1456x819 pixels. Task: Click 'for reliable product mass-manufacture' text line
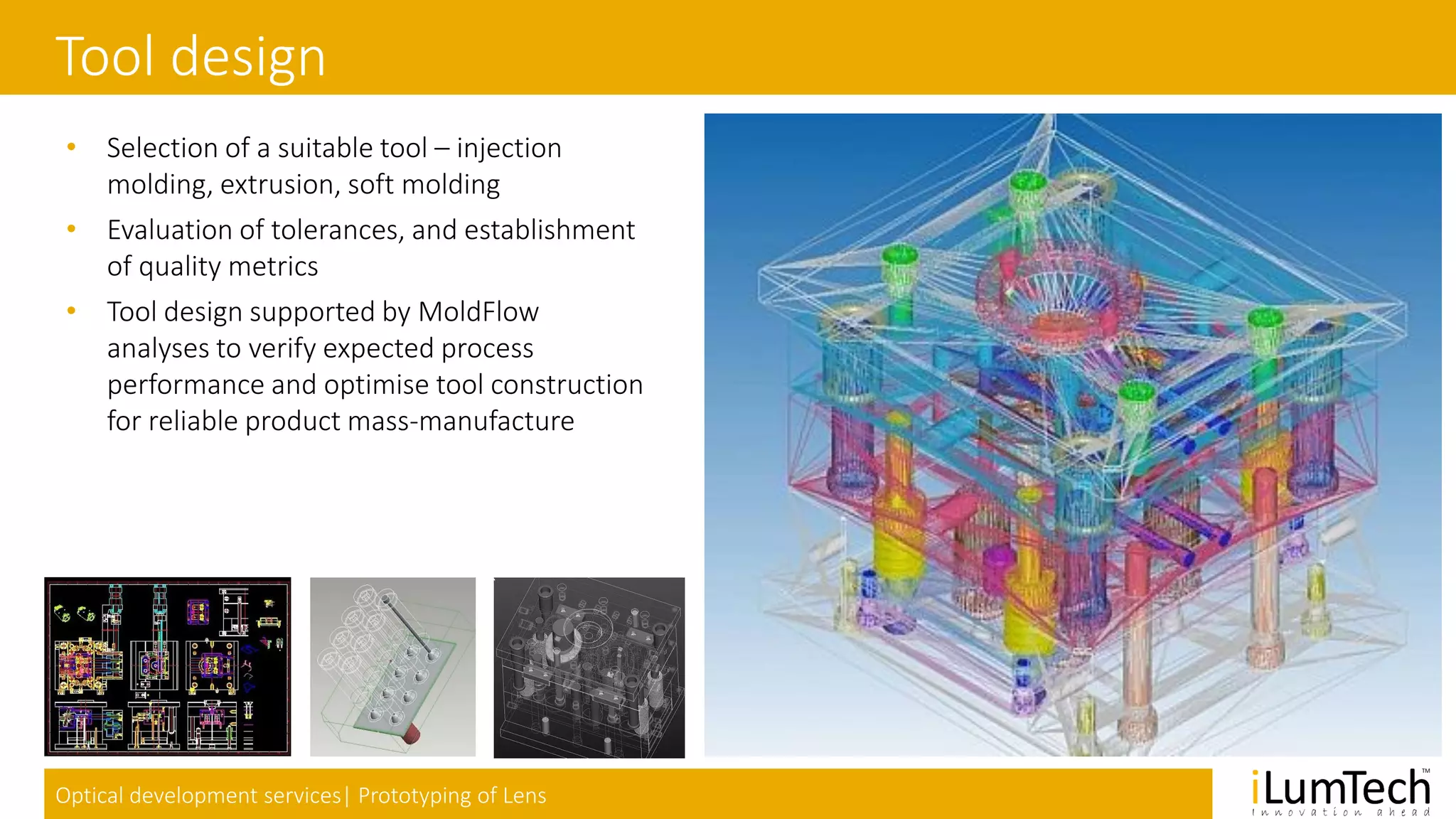[x=341, y=421]
